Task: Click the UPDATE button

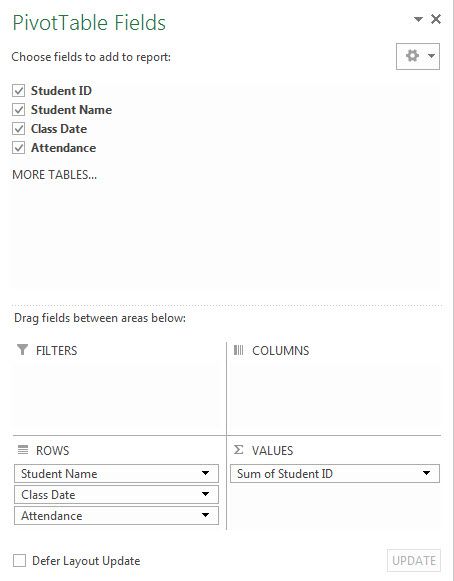Action: [x=414, y=561]
